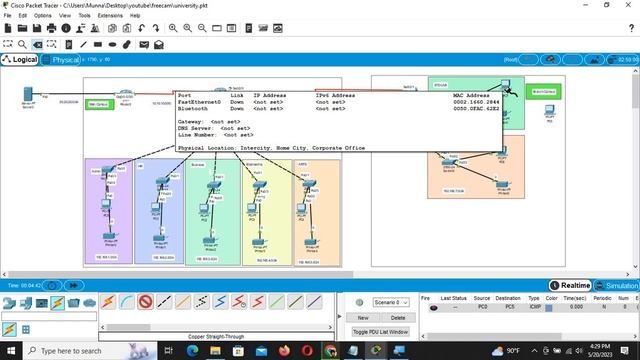This screenshot has height=360, width=640.
Task: Click Delete scenario button
Action: coord(398,318)
